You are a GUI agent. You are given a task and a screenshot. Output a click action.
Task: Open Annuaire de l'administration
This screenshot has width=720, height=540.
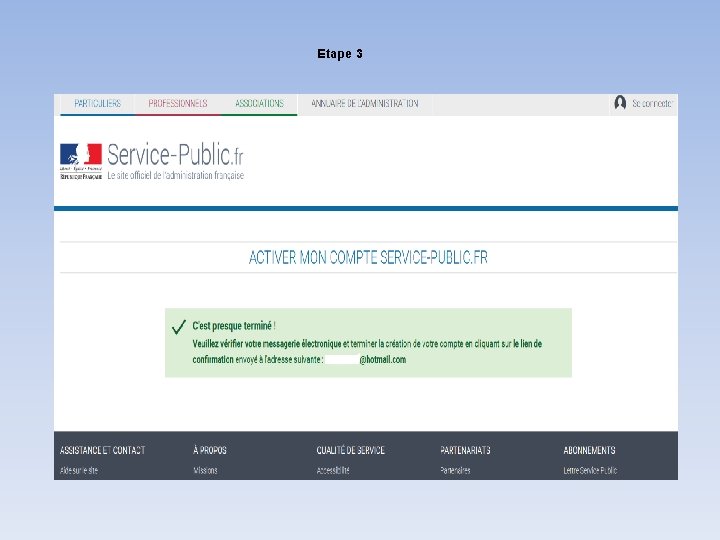point(365,104)
